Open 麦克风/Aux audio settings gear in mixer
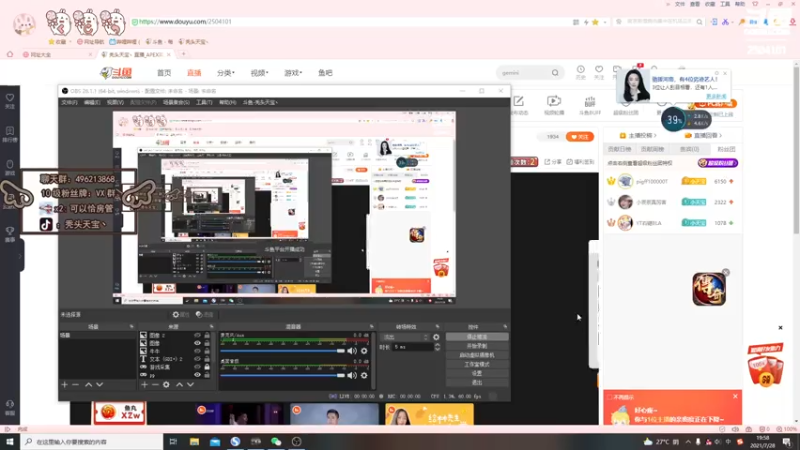Image resolution: width=800 pixels, height=450 pixels. [x=364, y=351]
